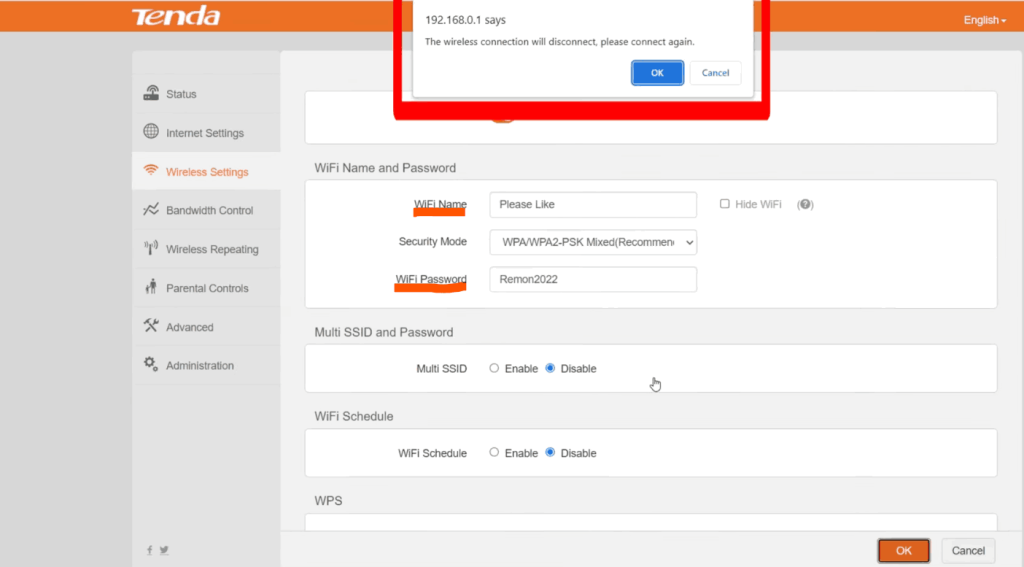Dismiss the alert dialog with Cancel
Viewport: 1024px width, 567px height.
(x=715, y=73)
